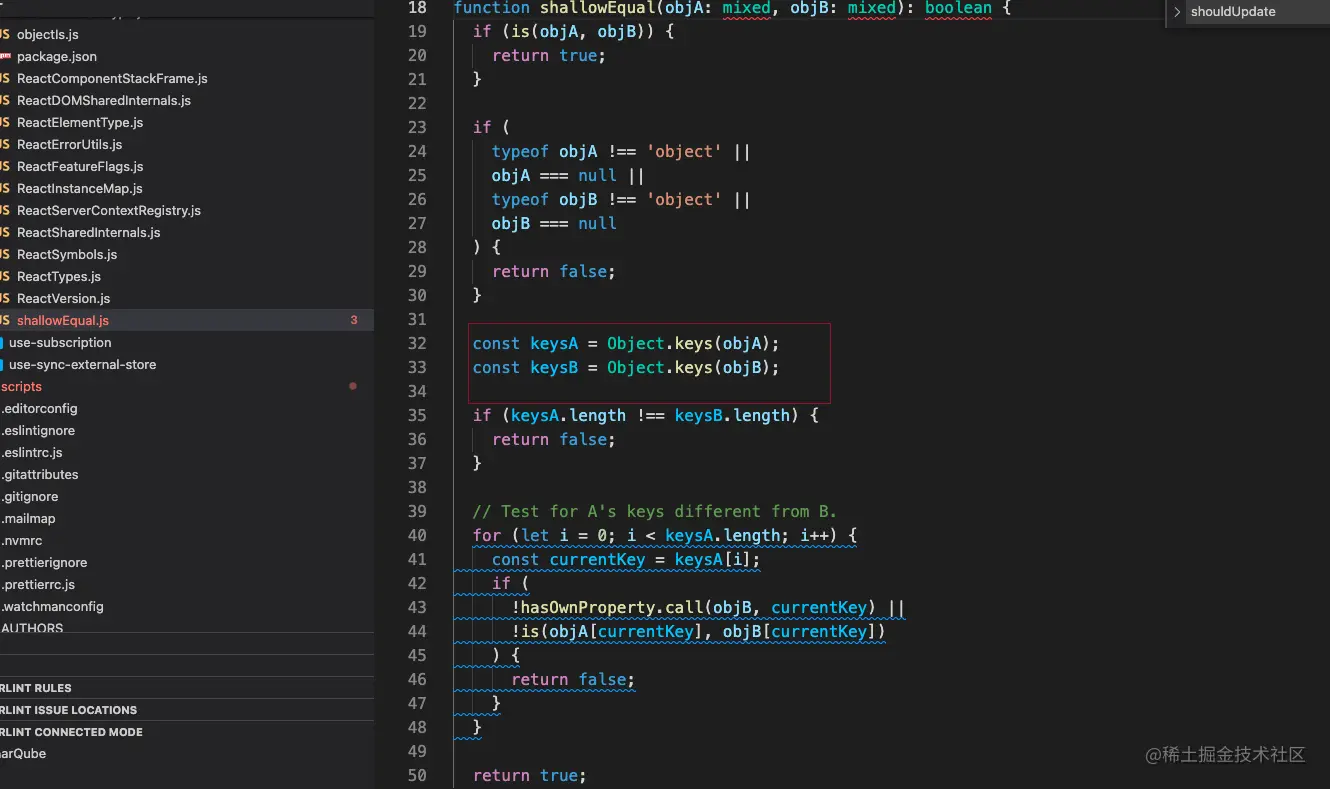Open package.json from the explorer
The height and width of the screenshot is (789, 1330).
57,56
